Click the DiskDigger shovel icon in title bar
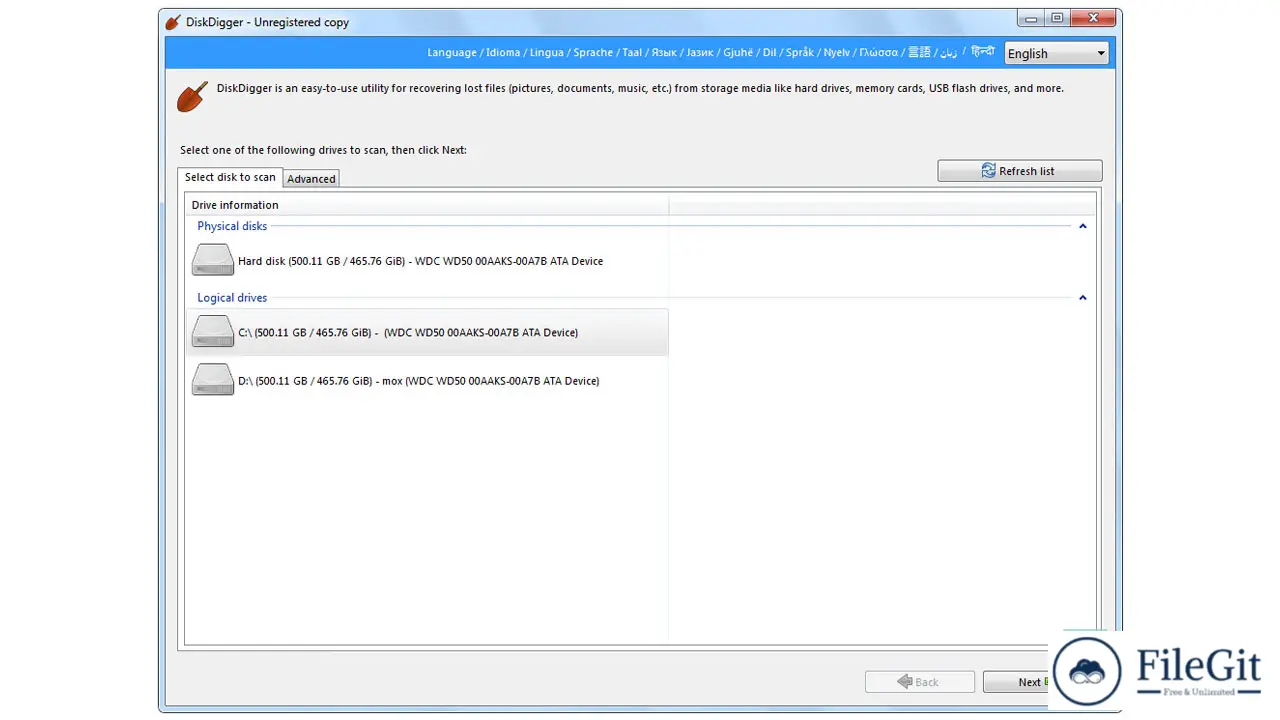The width and height of the screenshot is (1280, 720). [173, 22]
